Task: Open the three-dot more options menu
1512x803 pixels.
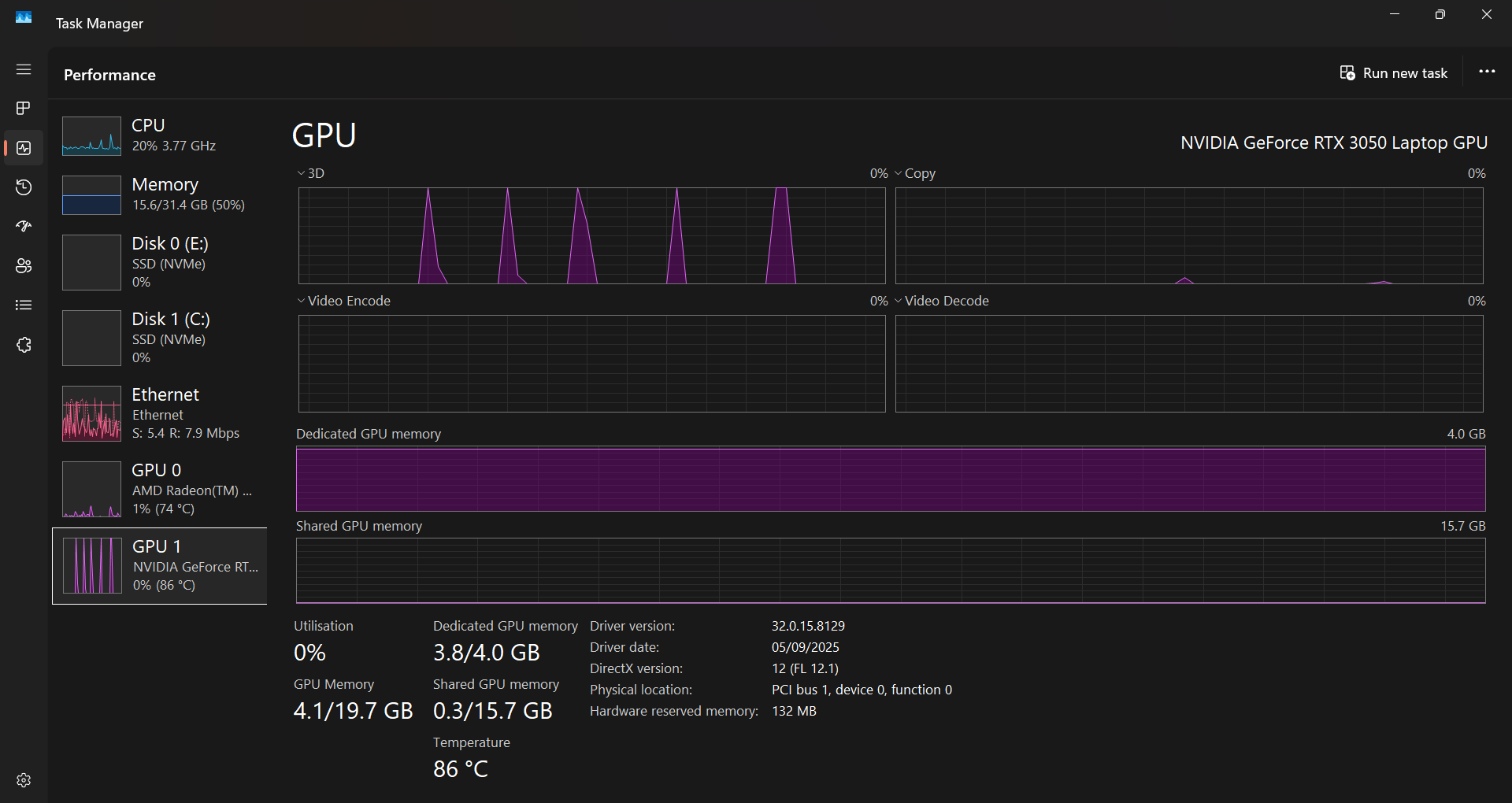Action: [x=1487, y=72]
